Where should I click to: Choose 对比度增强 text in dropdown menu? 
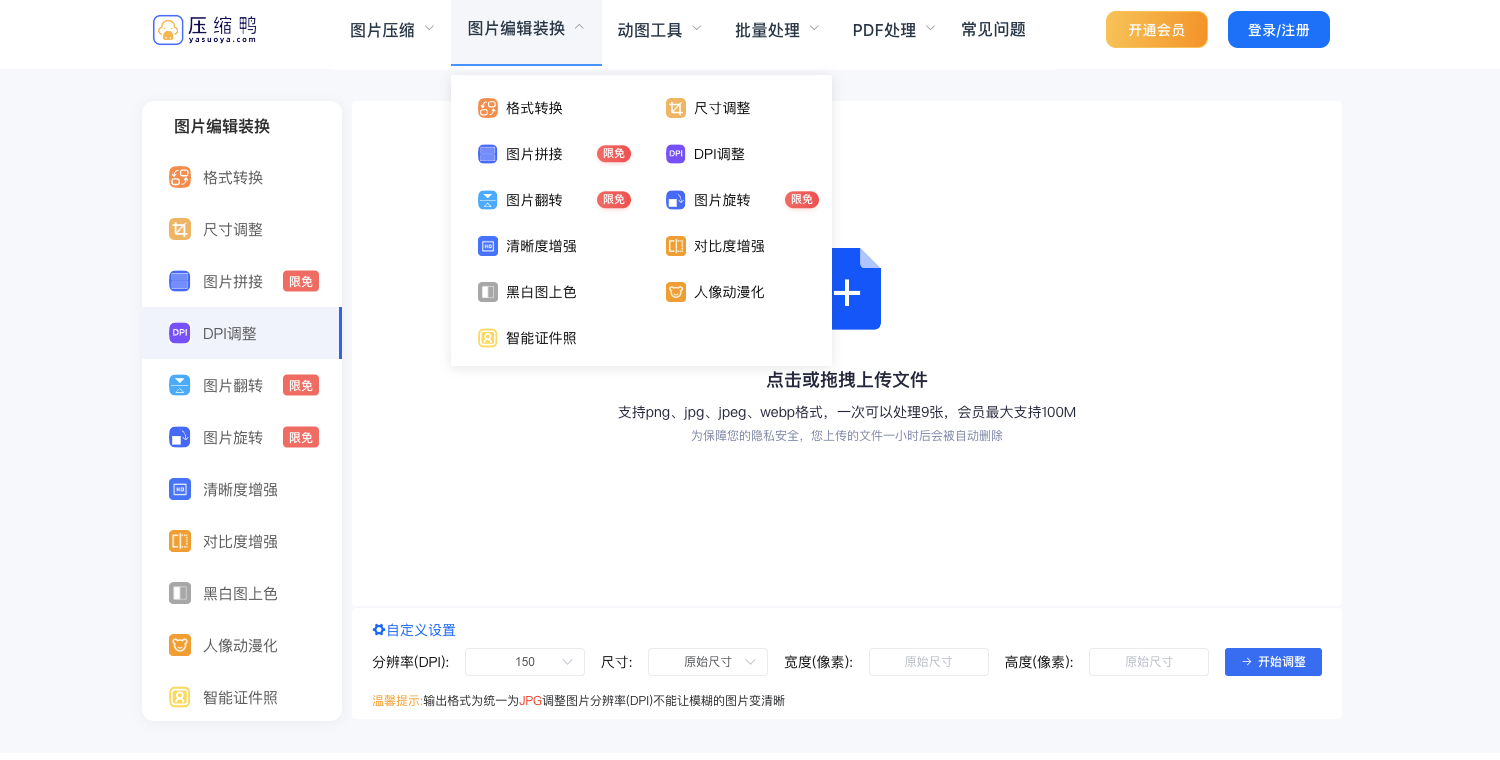coord(729,246)
